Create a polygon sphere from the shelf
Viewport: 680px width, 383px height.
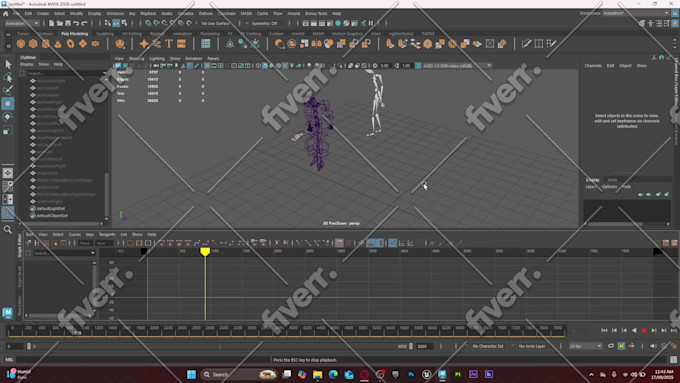coord(21,43)
